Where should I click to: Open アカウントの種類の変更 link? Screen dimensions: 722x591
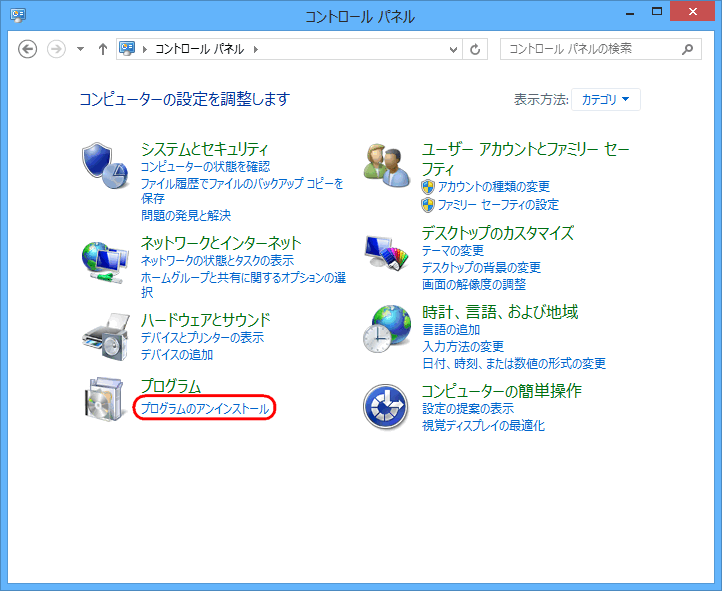pos(493,187)
